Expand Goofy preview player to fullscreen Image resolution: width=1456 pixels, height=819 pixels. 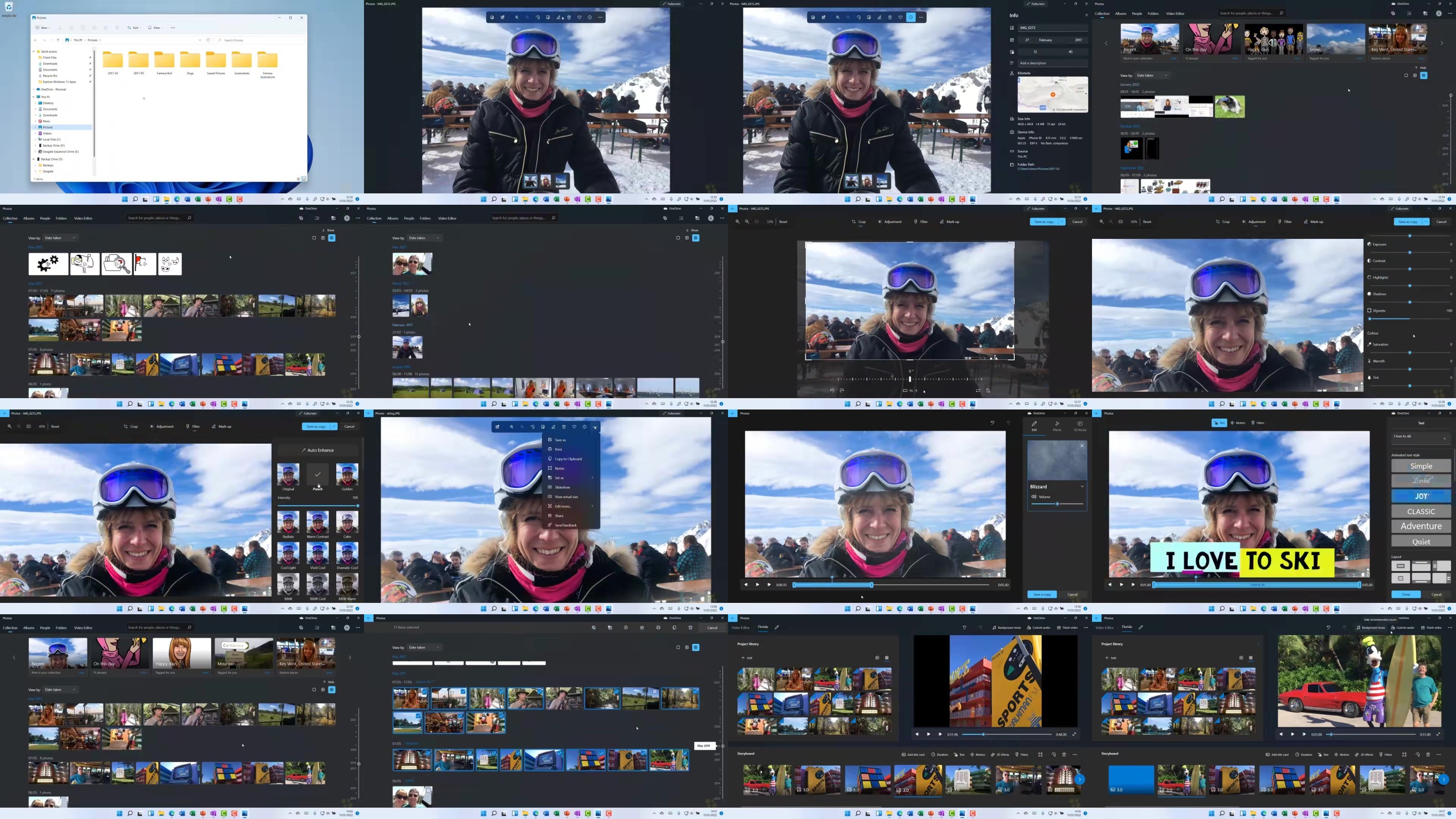(1438, 734)
